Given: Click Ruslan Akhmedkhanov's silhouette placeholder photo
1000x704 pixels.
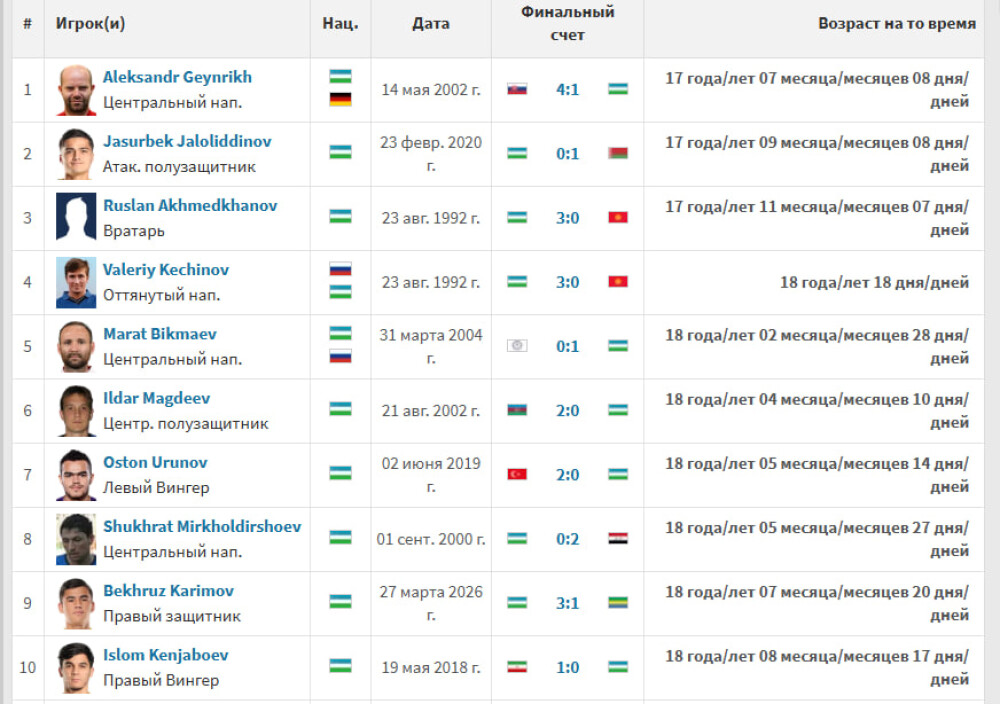Looking at the screenshot, I should pos(76,218).
